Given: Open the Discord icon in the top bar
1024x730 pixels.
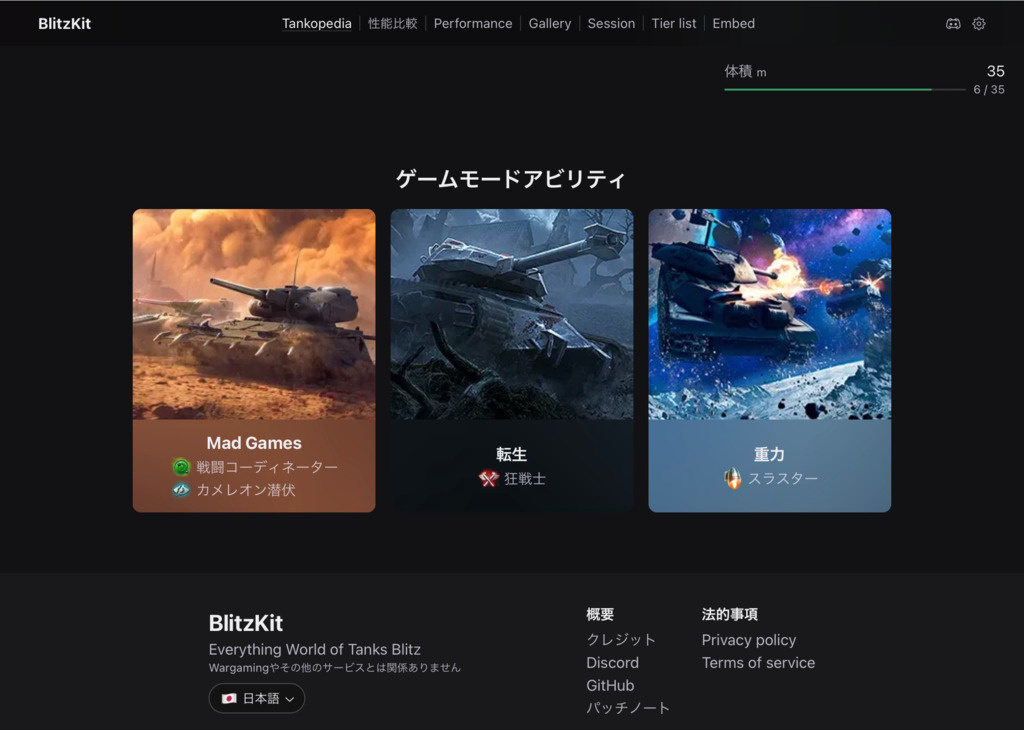Looking at the screenshot, I should point(953,24).
